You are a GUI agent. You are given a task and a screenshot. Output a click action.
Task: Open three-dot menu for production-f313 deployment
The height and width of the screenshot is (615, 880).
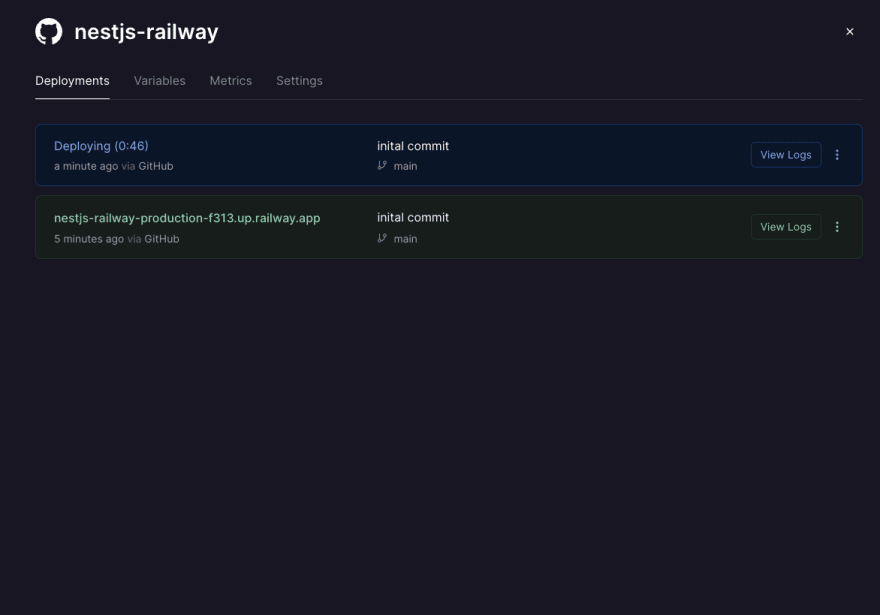(x=837, y=227)
